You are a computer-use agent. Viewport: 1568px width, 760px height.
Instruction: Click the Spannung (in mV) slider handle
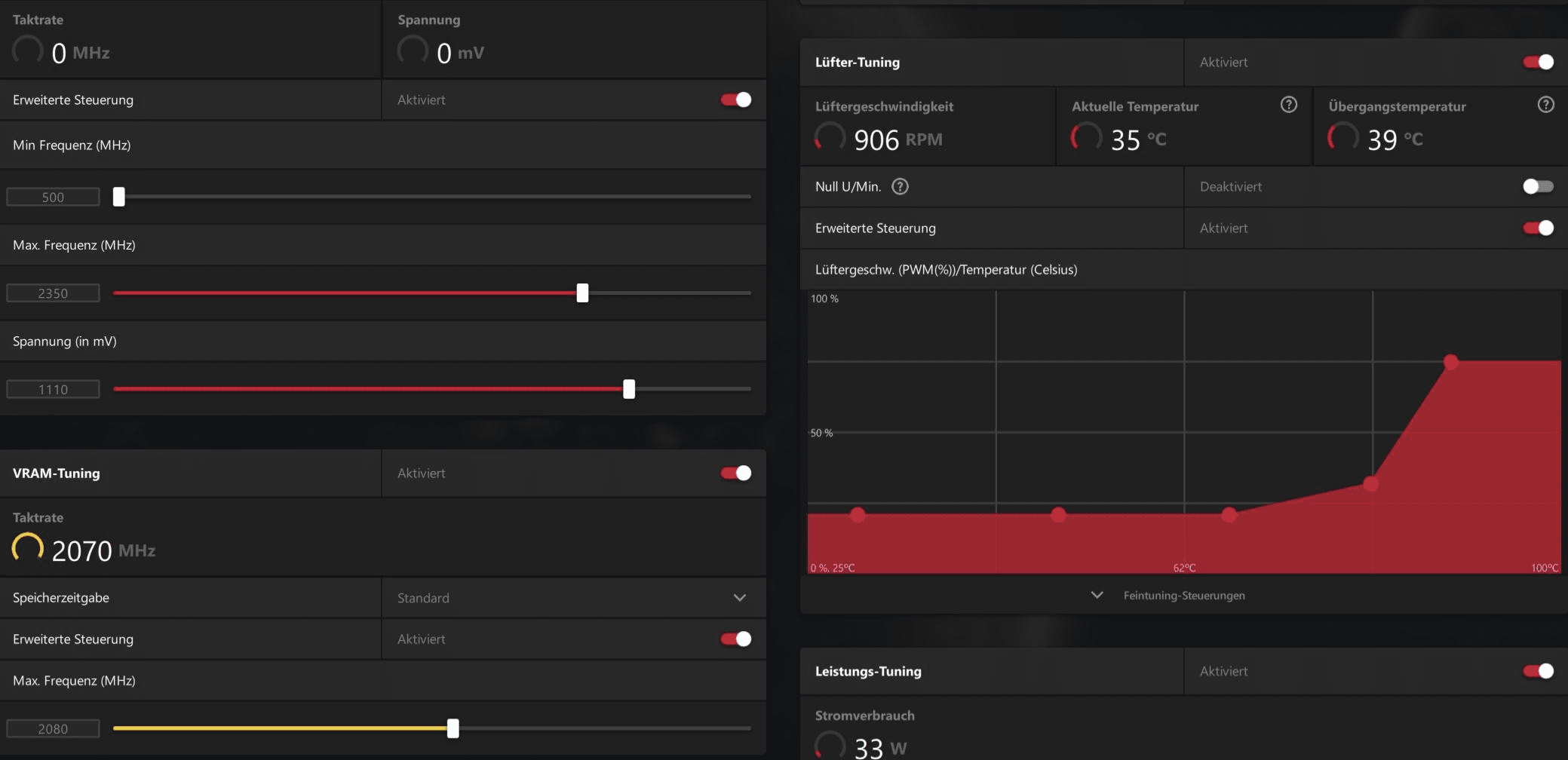pos(629,389)
